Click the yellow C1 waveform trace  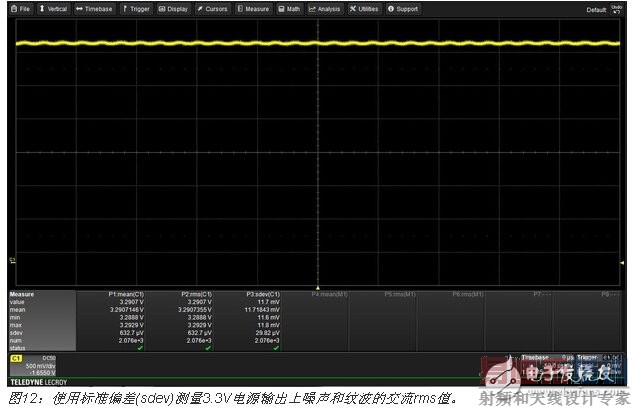click(x=318, y=43)
